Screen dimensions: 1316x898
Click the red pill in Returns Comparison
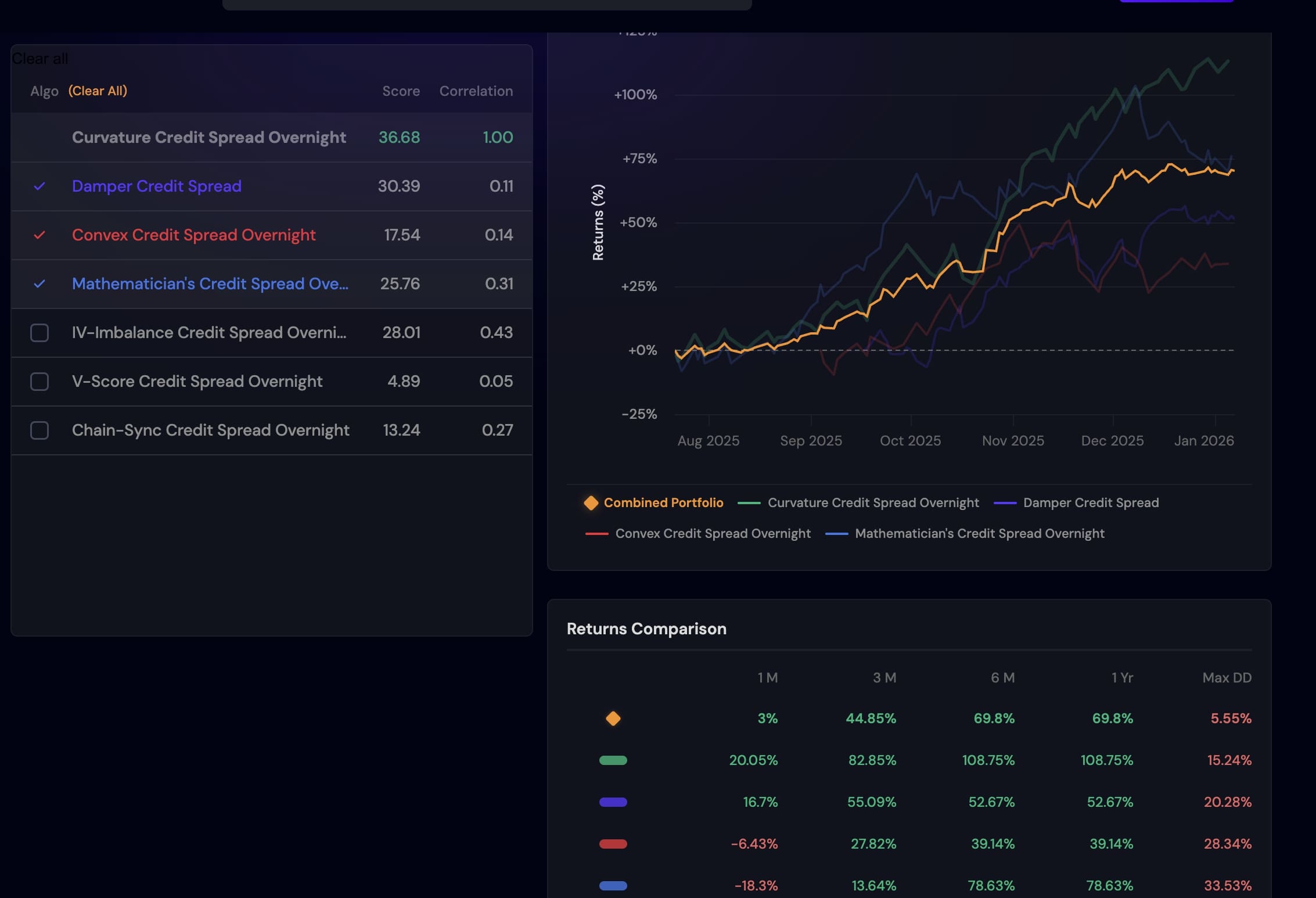[613, 844]
